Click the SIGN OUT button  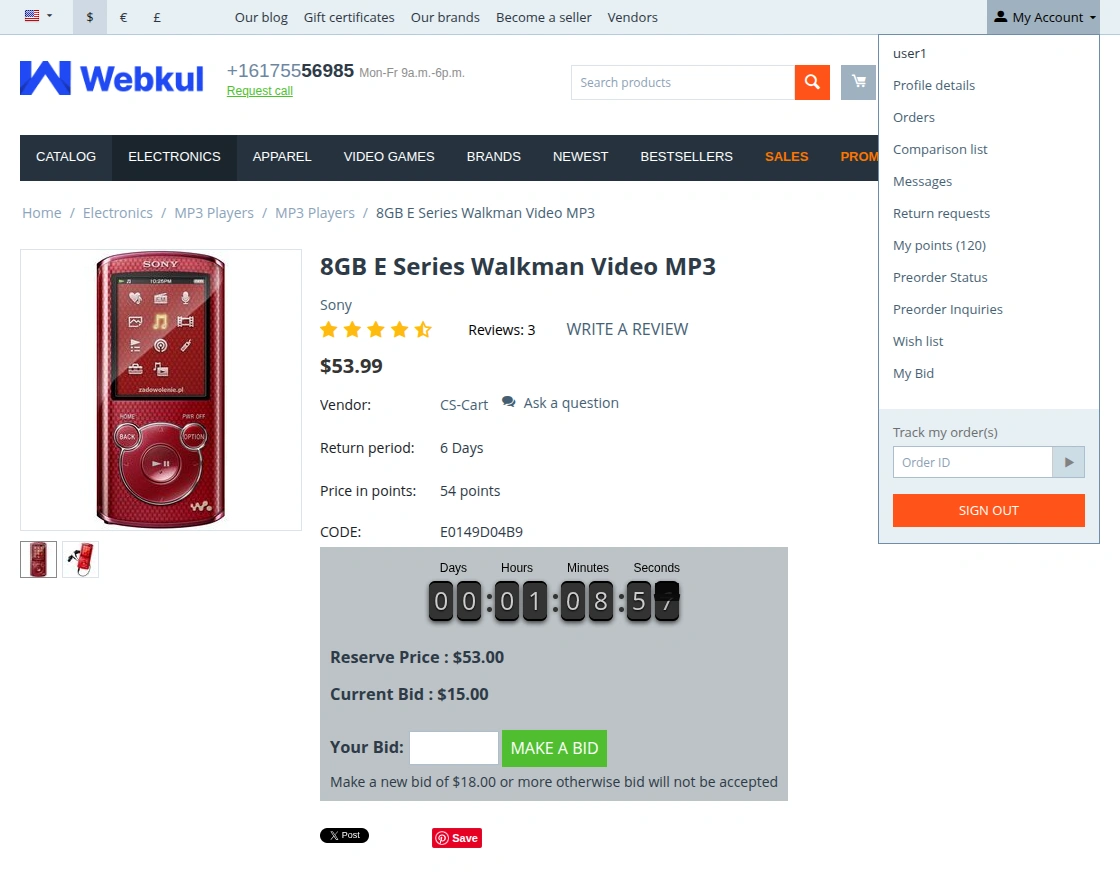[x=989, y=510]
